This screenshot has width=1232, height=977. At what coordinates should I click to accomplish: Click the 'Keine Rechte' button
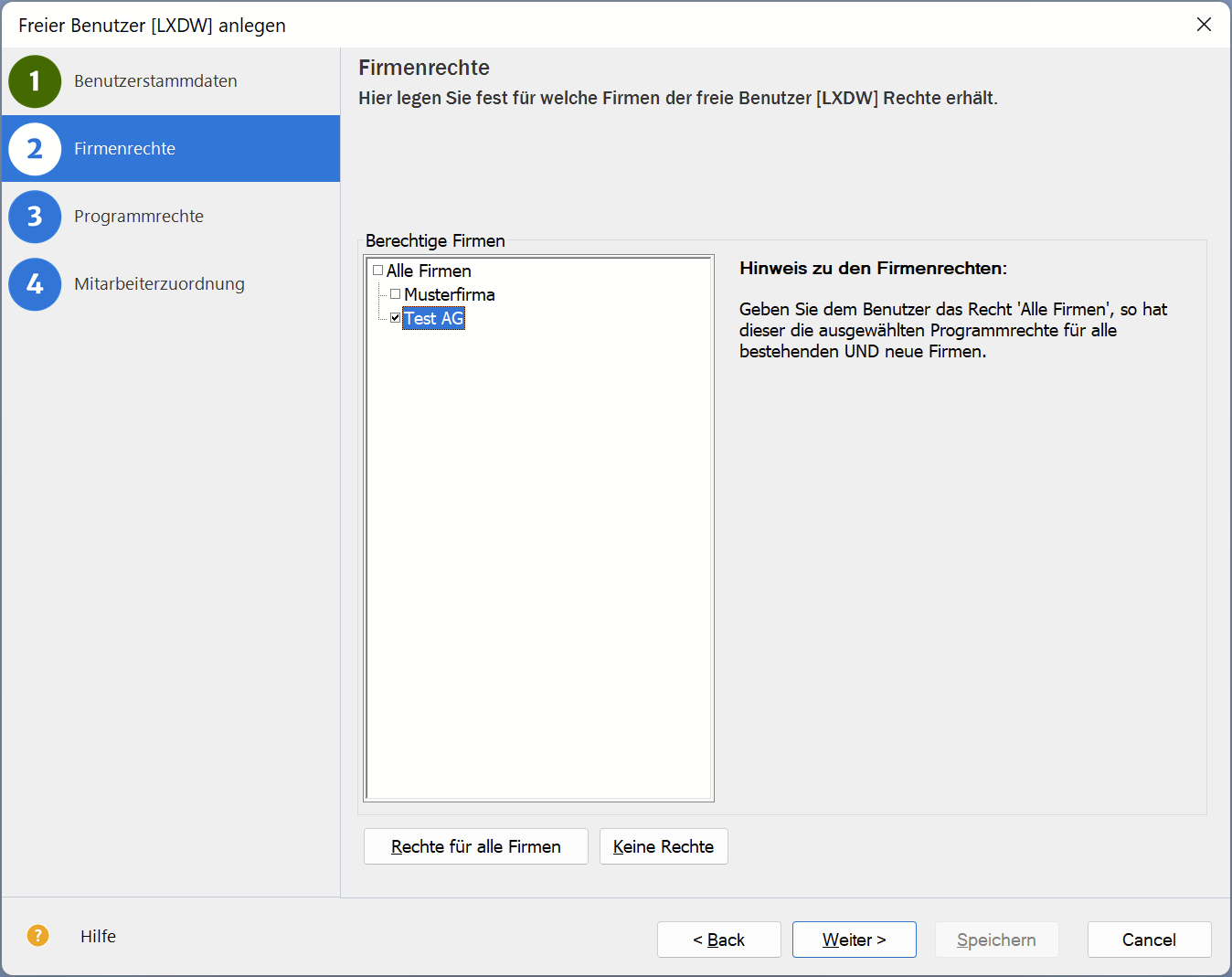pos(664,846)
